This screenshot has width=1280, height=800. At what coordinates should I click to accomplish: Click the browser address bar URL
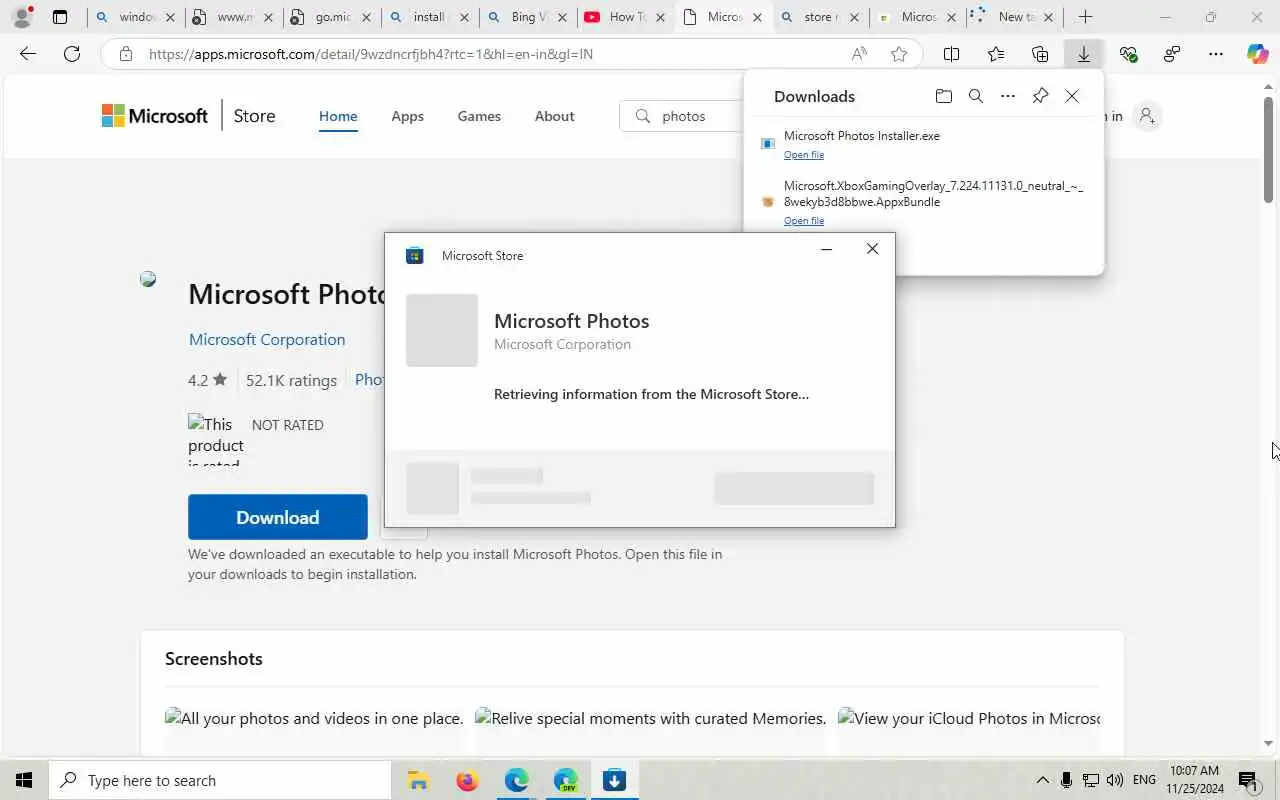[371, 54]
